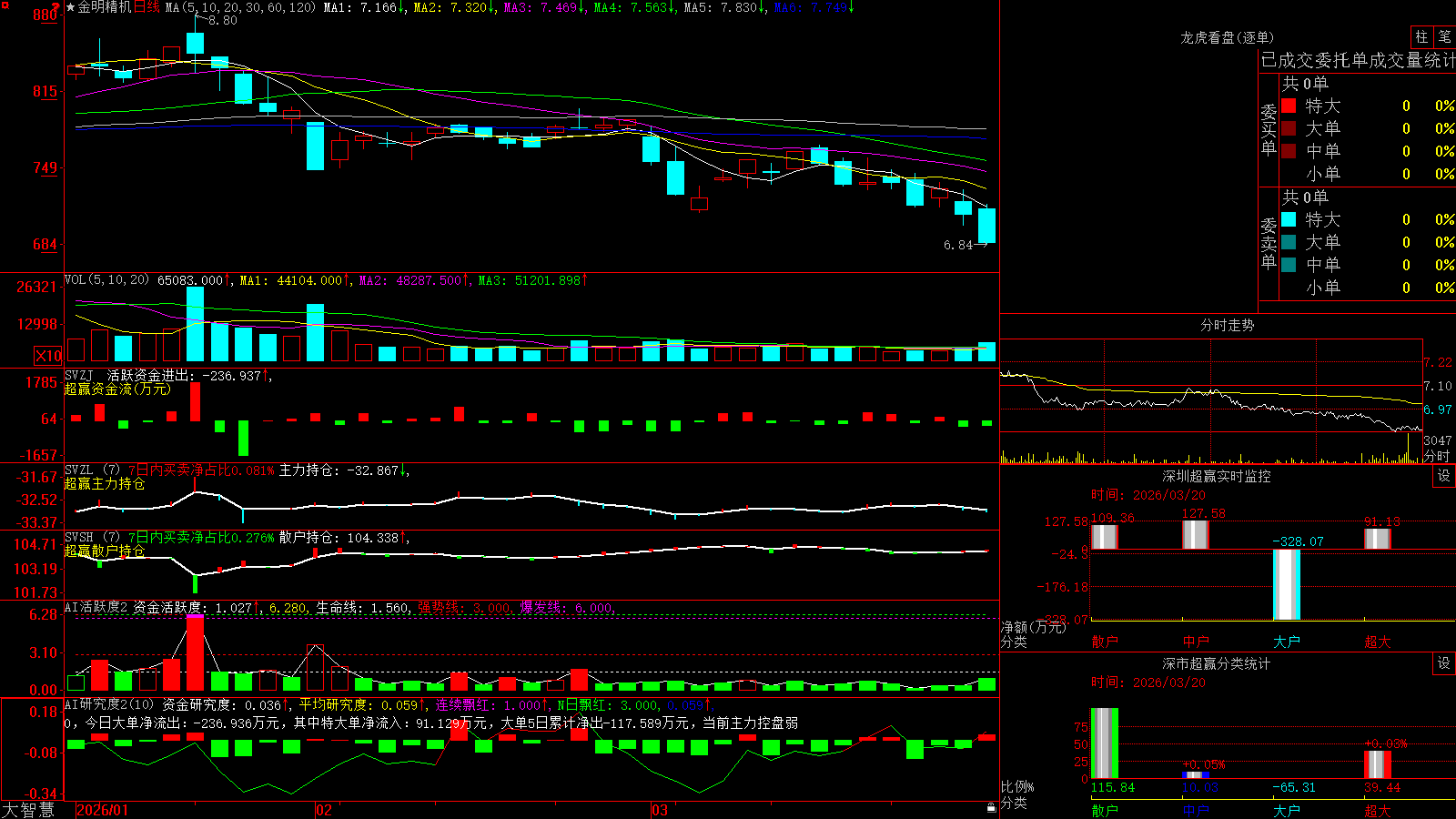Image resolution: width=1456 pixels, height=819 pixels.
Task: Click the 龙虎看盘(逐单) panel title
Action: (1227, 37)
